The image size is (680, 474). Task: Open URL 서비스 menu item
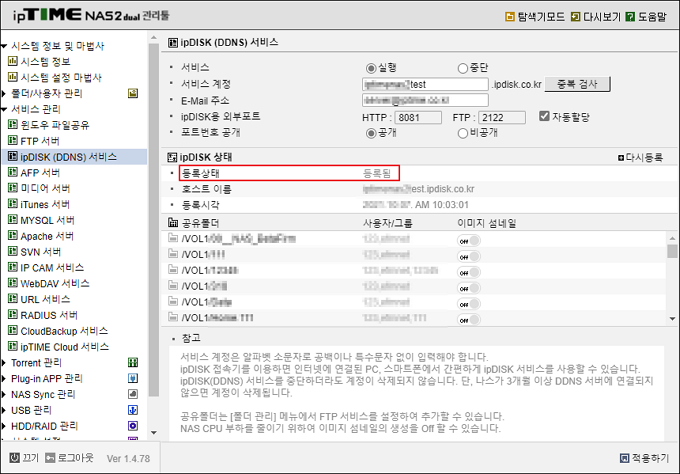pos(45,299)
